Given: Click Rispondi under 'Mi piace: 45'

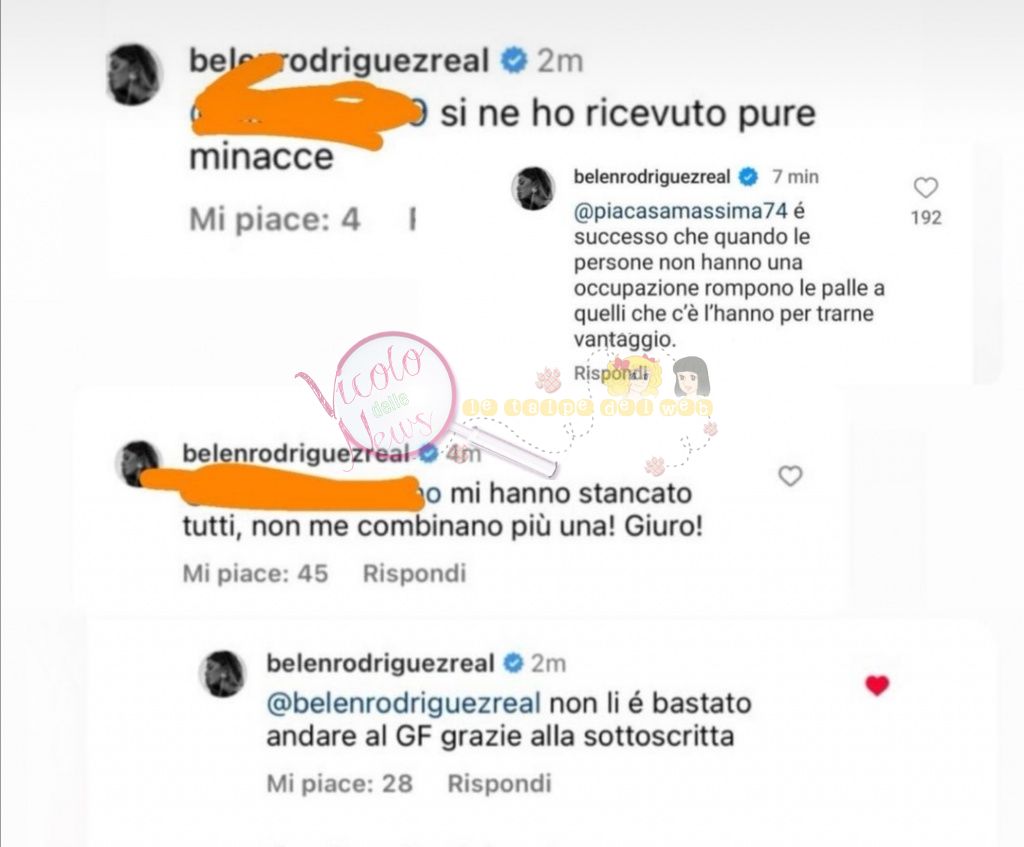Looking at the screenshot, I should [414, 573].
